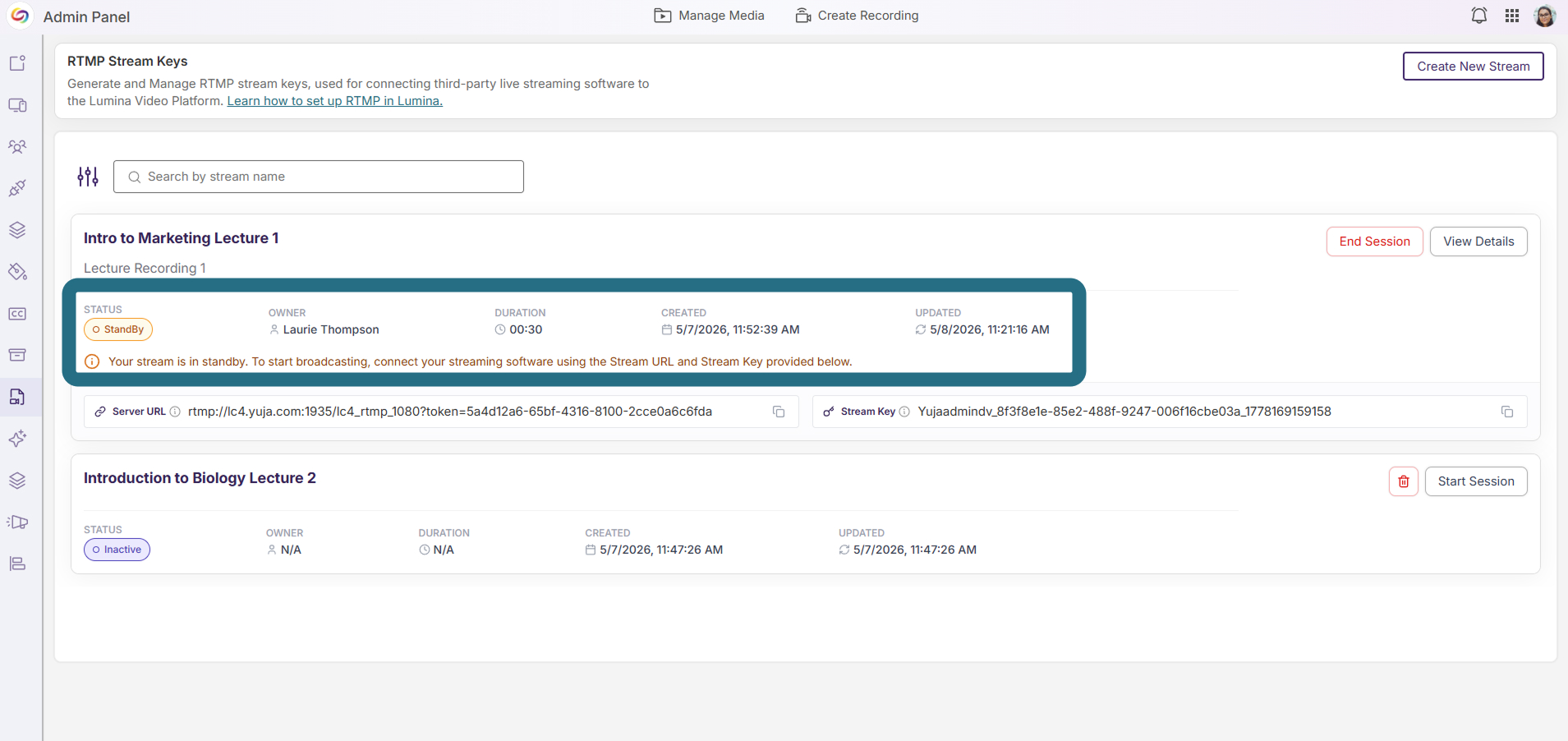Open the last sidebar icon with stacked bars

tap(17, 564)
